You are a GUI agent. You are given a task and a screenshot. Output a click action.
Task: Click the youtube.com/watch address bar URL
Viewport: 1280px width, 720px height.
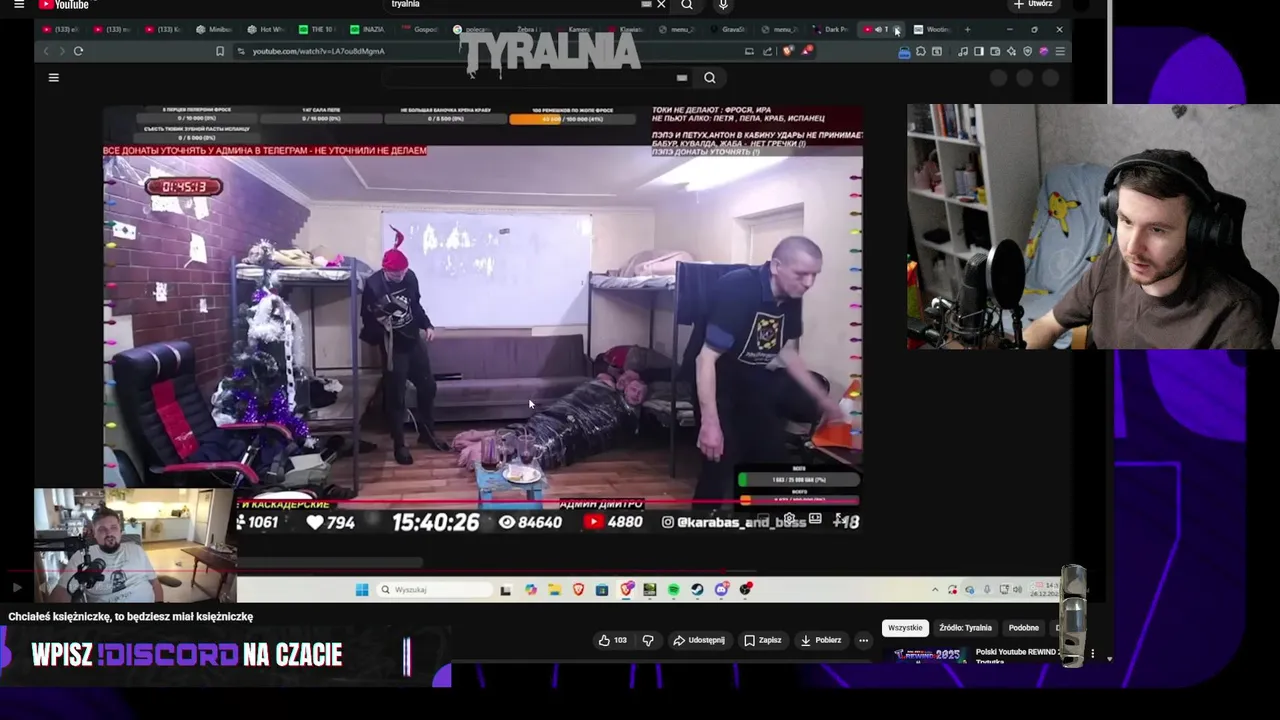[318, 51]
